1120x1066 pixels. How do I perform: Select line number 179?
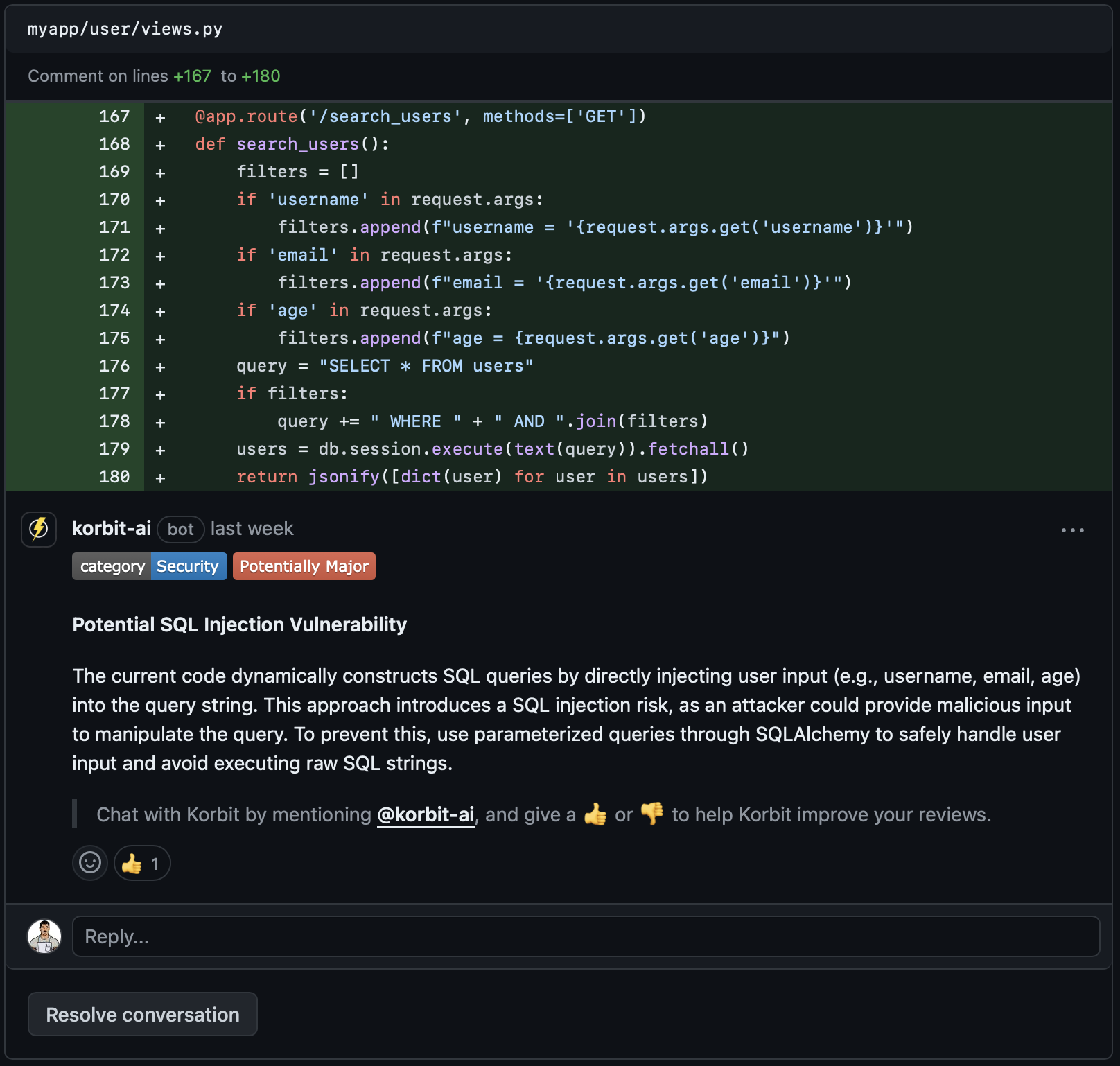(x=114, y=449)
